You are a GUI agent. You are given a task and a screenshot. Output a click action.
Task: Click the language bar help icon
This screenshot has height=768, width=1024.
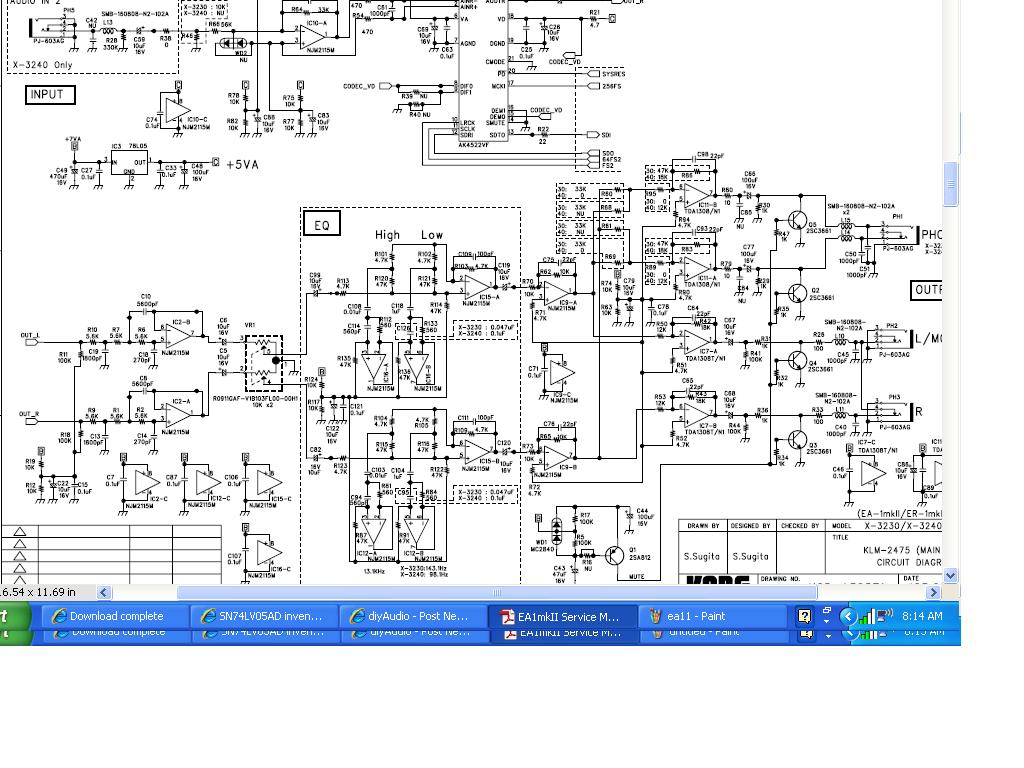[805, 616]
